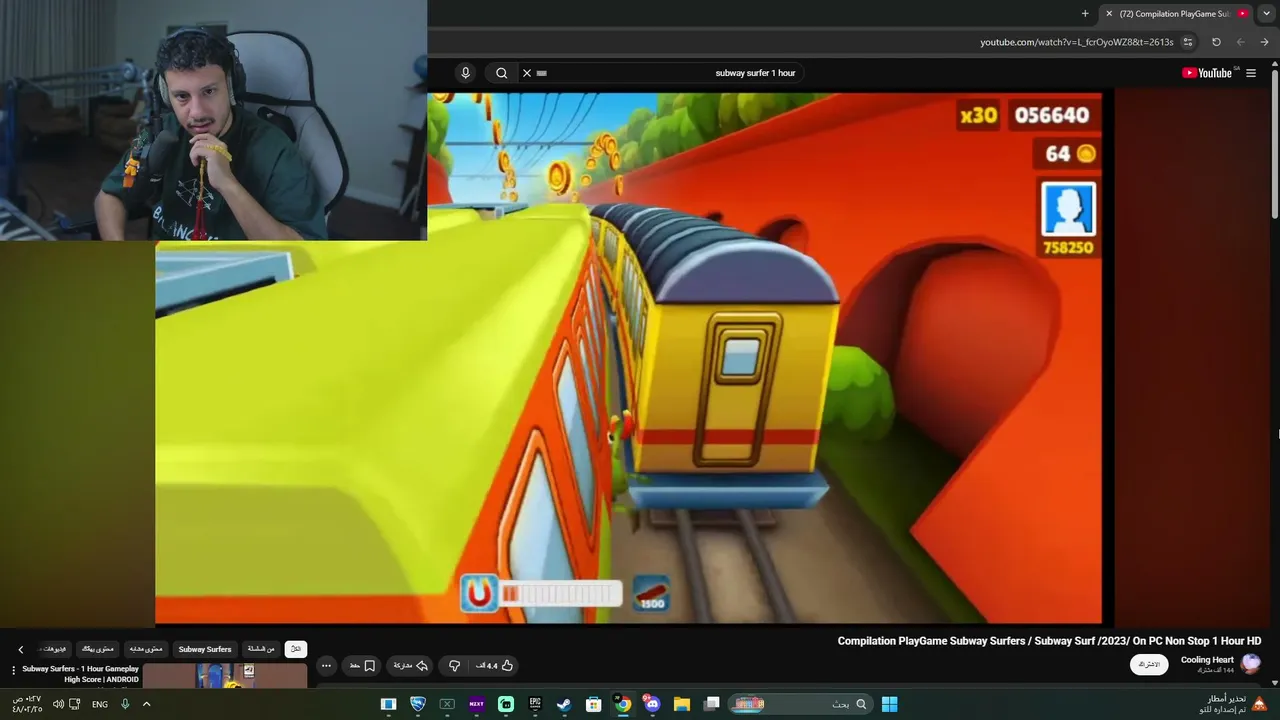Viewport: 1280px width, 720px height.
Task: Open site information settings icon
Action: pyautogui.click(x=1188, y=42)
